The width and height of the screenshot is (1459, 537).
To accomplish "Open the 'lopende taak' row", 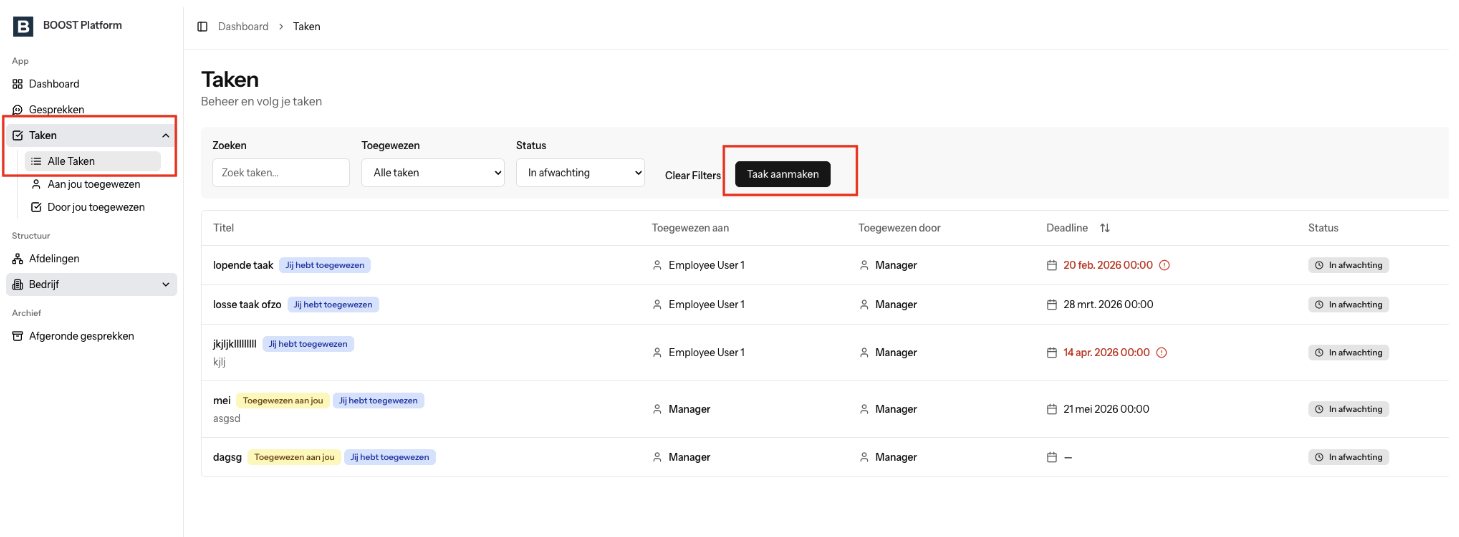I will [x=824, y=265].
